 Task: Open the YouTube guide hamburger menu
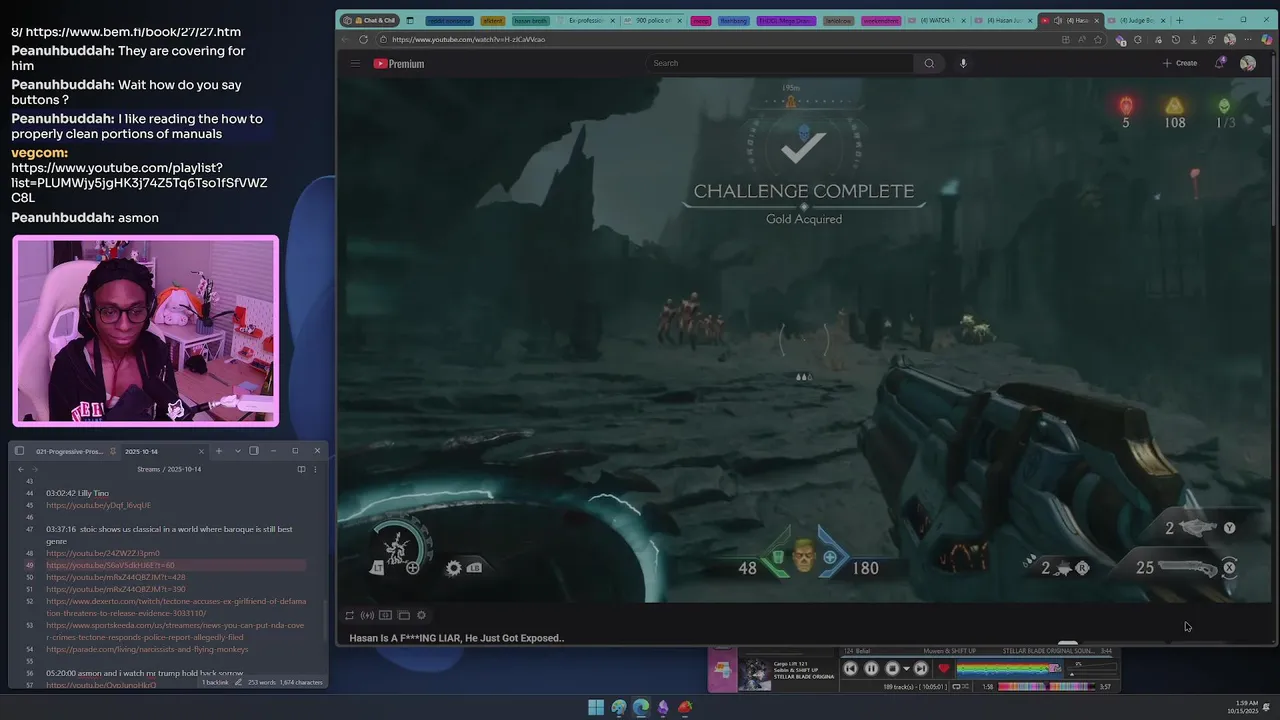pyautogui.click(x=354, y=63)
